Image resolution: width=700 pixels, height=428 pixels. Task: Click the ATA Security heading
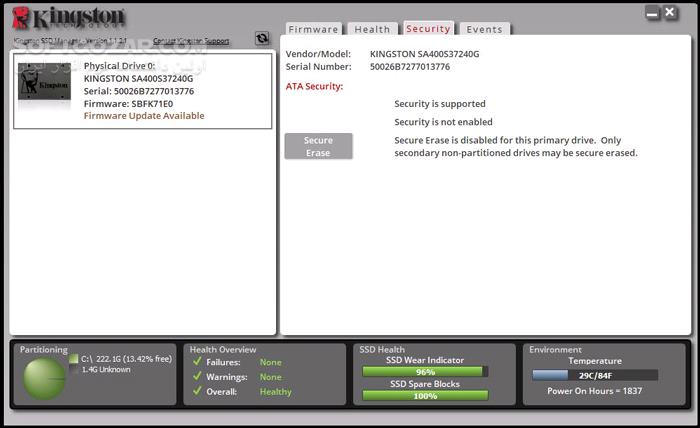click(x=314, y=86)
